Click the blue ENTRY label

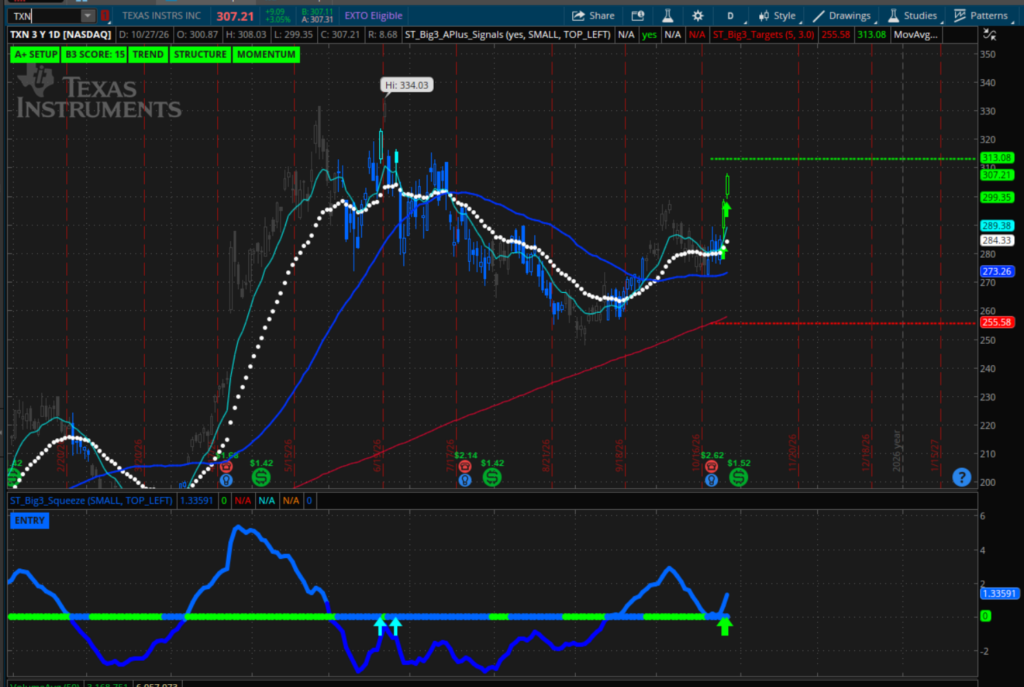[x=29, y=520]
